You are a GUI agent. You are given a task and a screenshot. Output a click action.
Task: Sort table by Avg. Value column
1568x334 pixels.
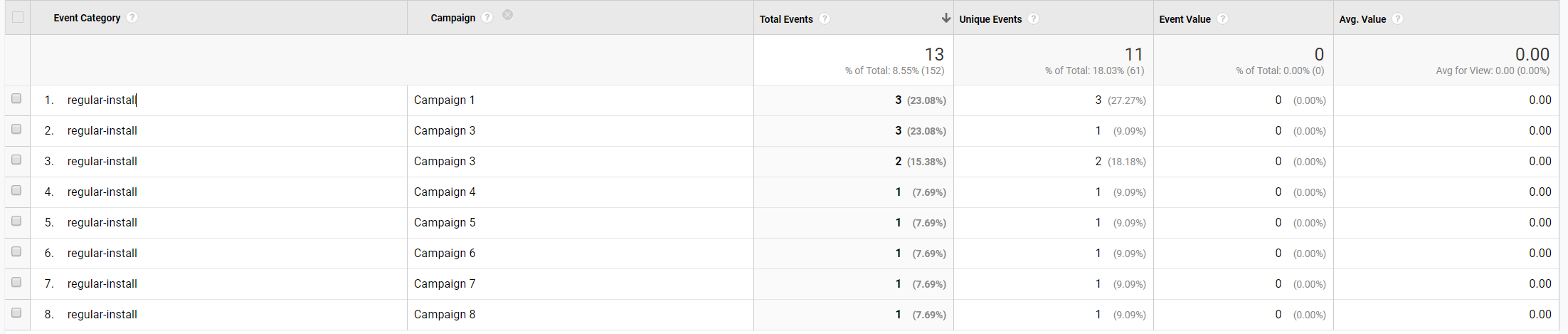[1362, 19]
